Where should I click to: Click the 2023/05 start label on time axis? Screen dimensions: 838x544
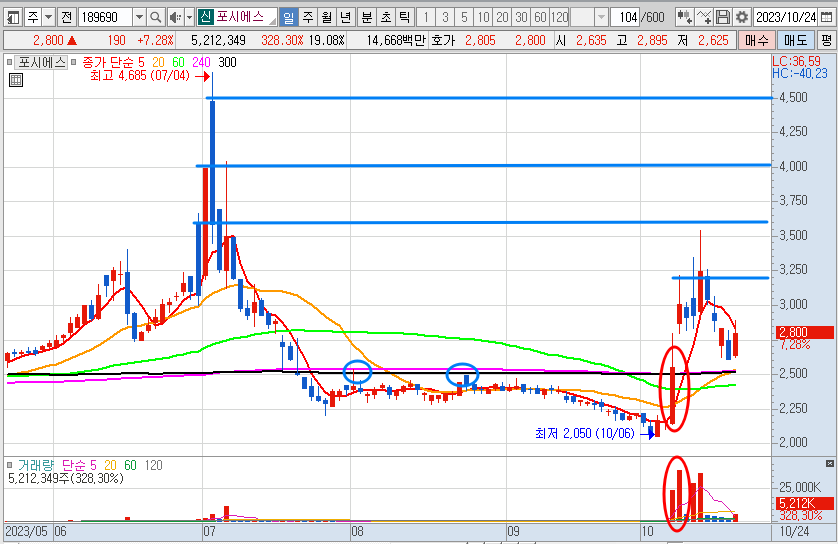pyautogui.click(x=26, y=531)
